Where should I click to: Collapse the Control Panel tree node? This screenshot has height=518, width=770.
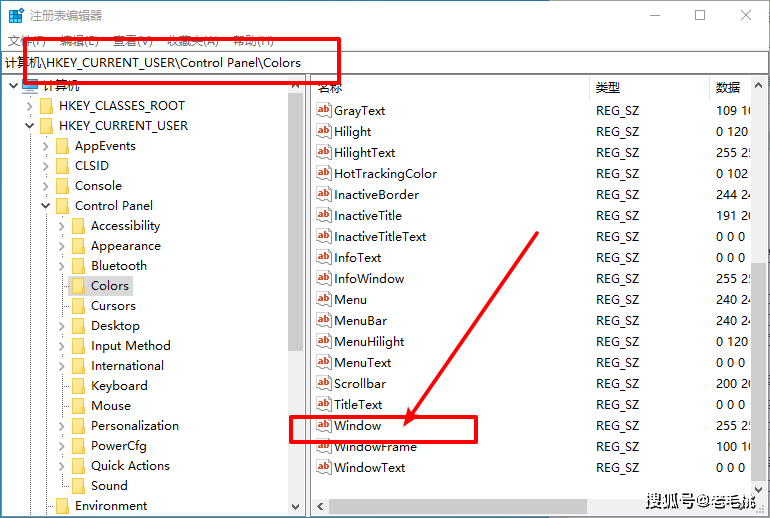pos(46,206)
